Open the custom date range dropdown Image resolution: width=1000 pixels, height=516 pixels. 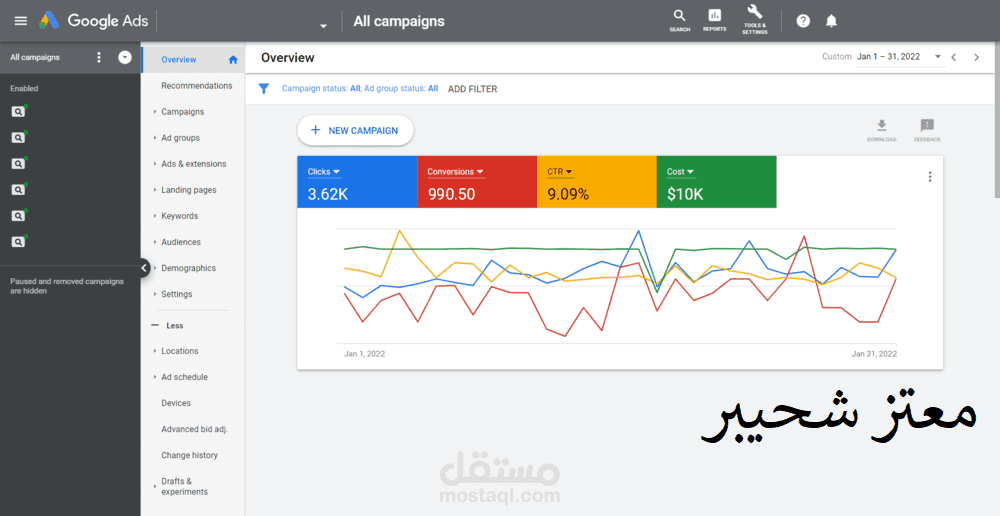[938, 56]
